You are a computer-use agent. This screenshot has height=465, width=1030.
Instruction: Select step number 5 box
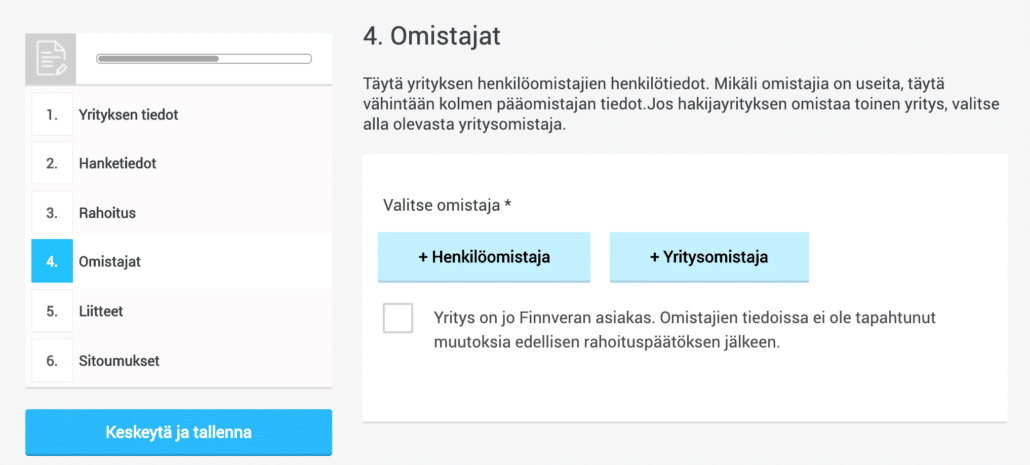(x=52, y=311)
